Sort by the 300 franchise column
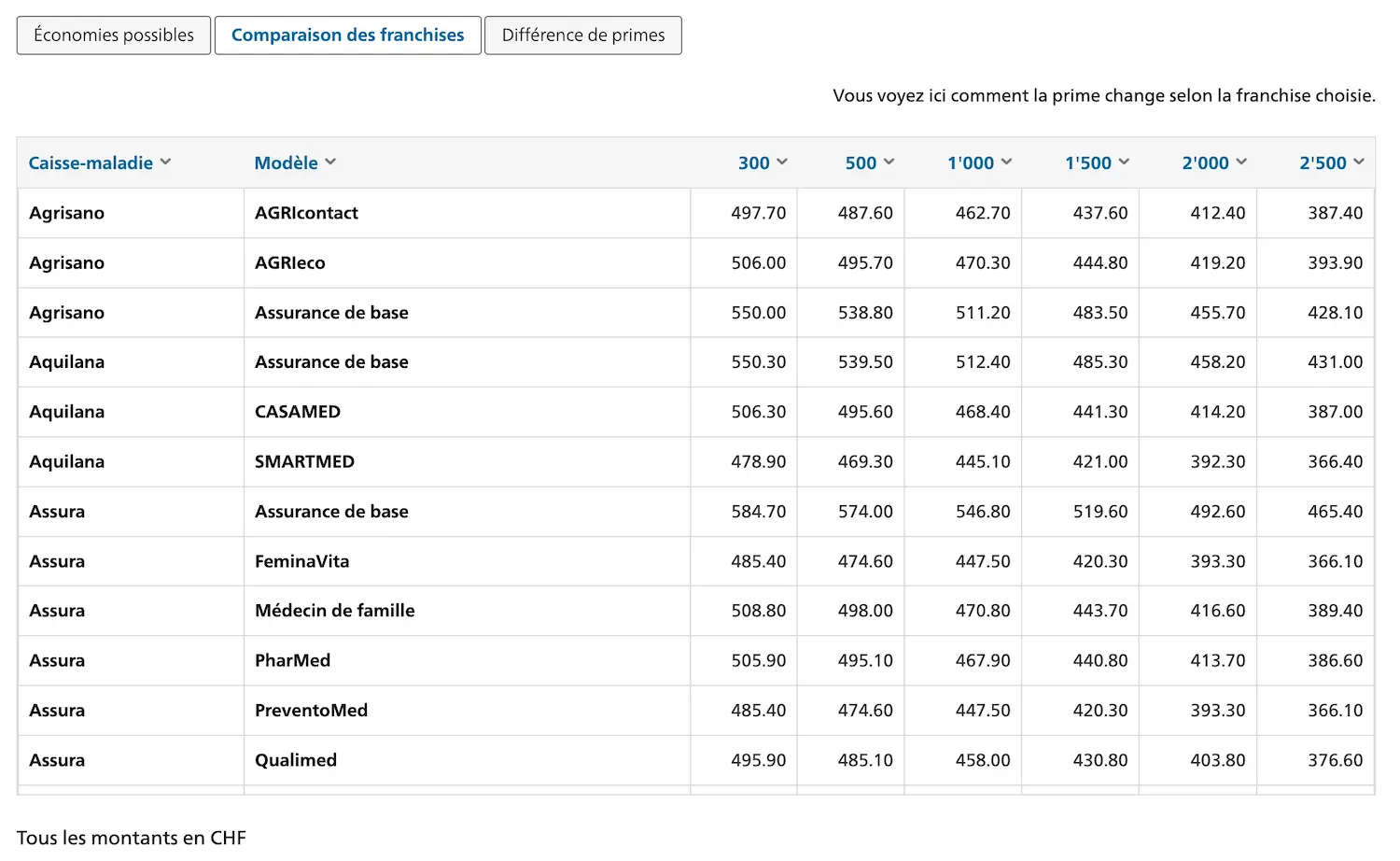 (x=763, y=162)
